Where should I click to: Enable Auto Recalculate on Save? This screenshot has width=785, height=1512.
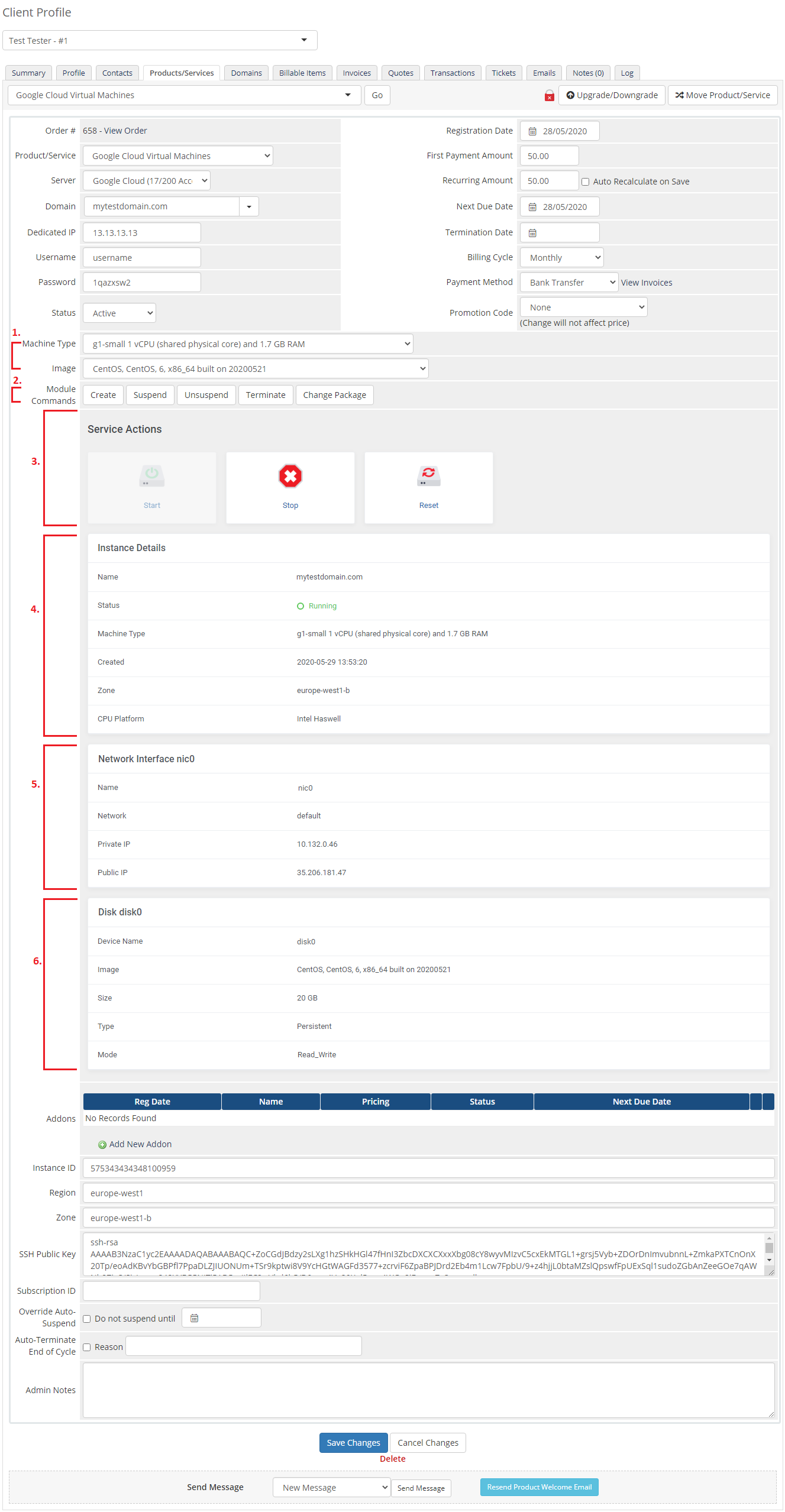coord(585,182)
